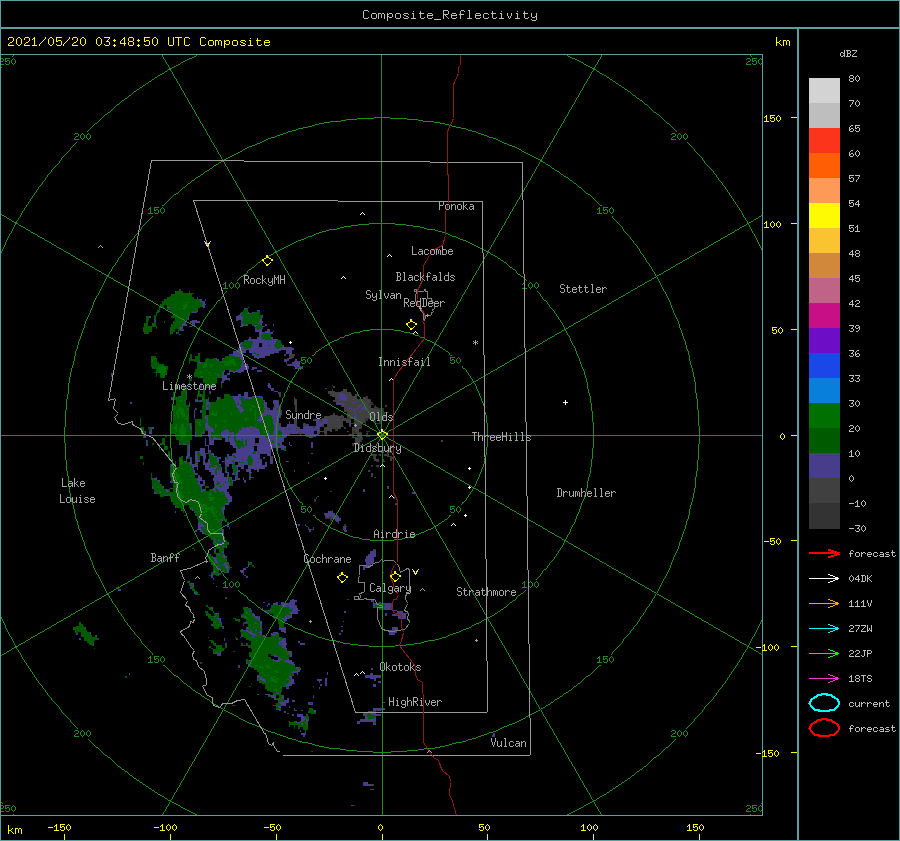Viewport: 900px width, 841px height.
Task: Click the RedDeer city label
Action: (424, 303)
